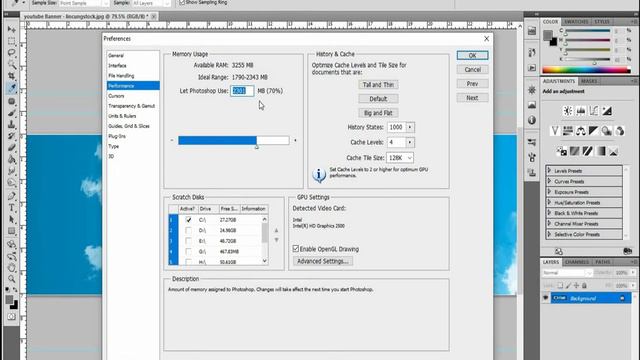The image size is (640, 360).
Task: Select the Type tool
Action: click(11, 208)
